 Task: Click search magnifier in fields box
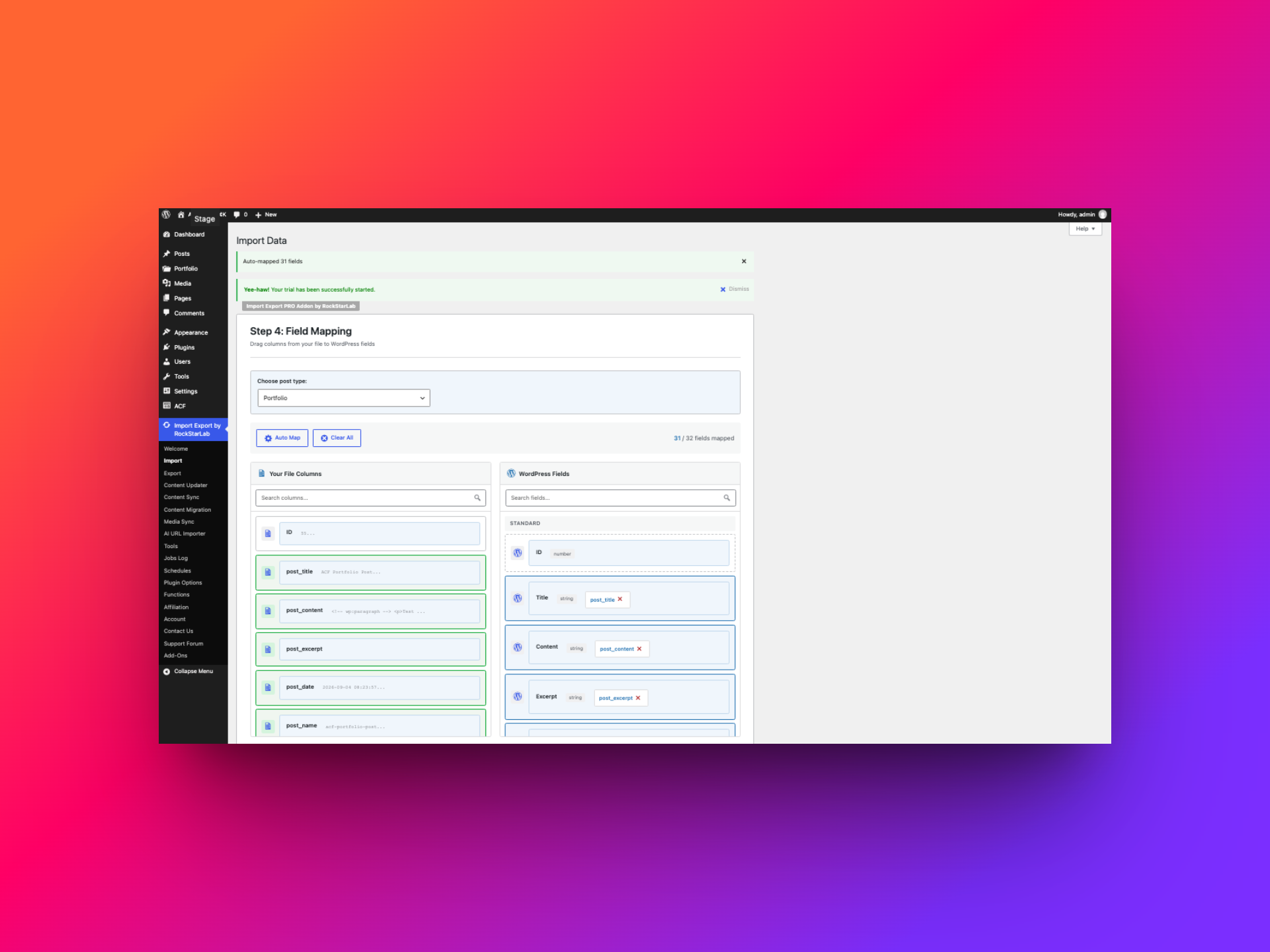(727, 498)
